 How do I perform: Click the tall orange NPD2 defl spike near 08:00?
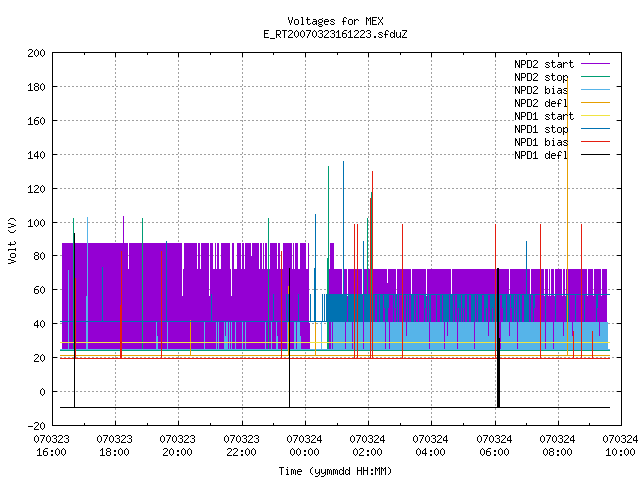click(x=567, y=216)
